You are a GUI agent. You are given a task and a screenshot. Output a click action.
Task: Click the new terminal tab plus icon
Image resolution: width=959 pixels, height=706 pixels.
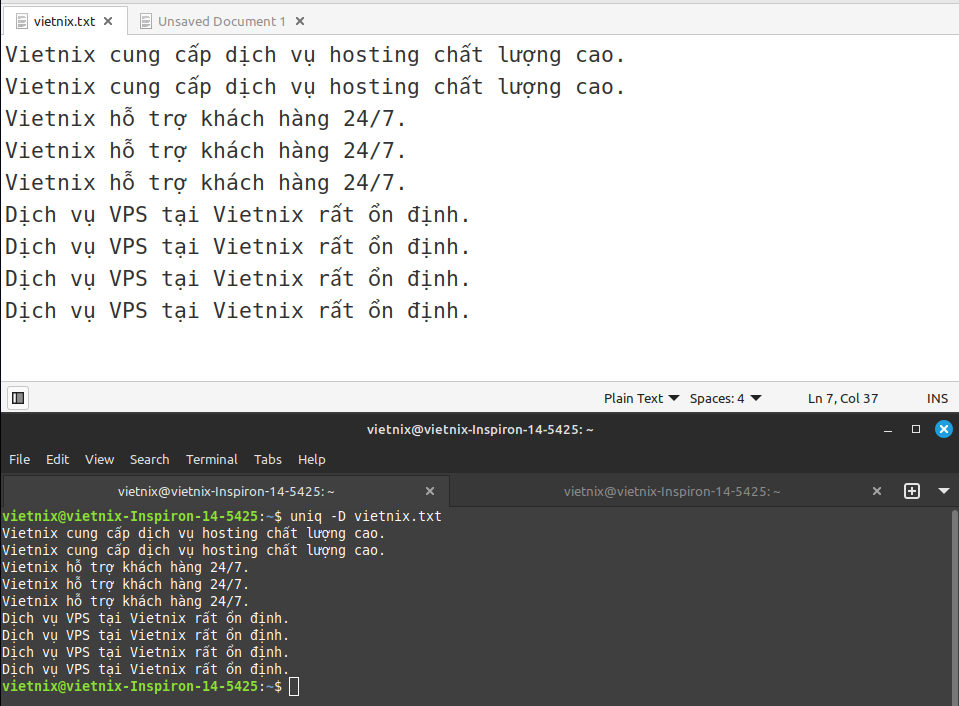(x=911, y=491)
